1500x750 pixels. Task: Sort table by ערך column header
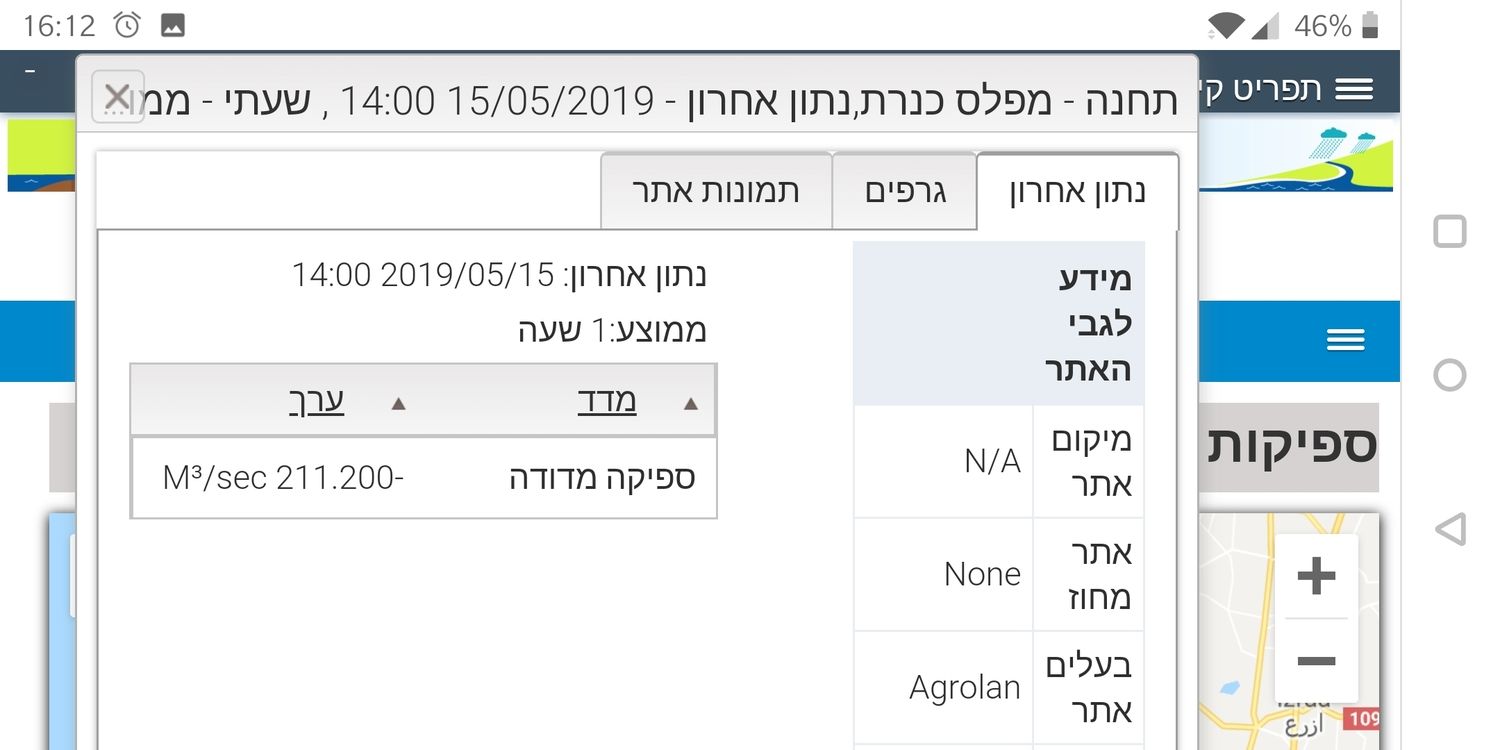pyautogui.click(x=316, y=401)
